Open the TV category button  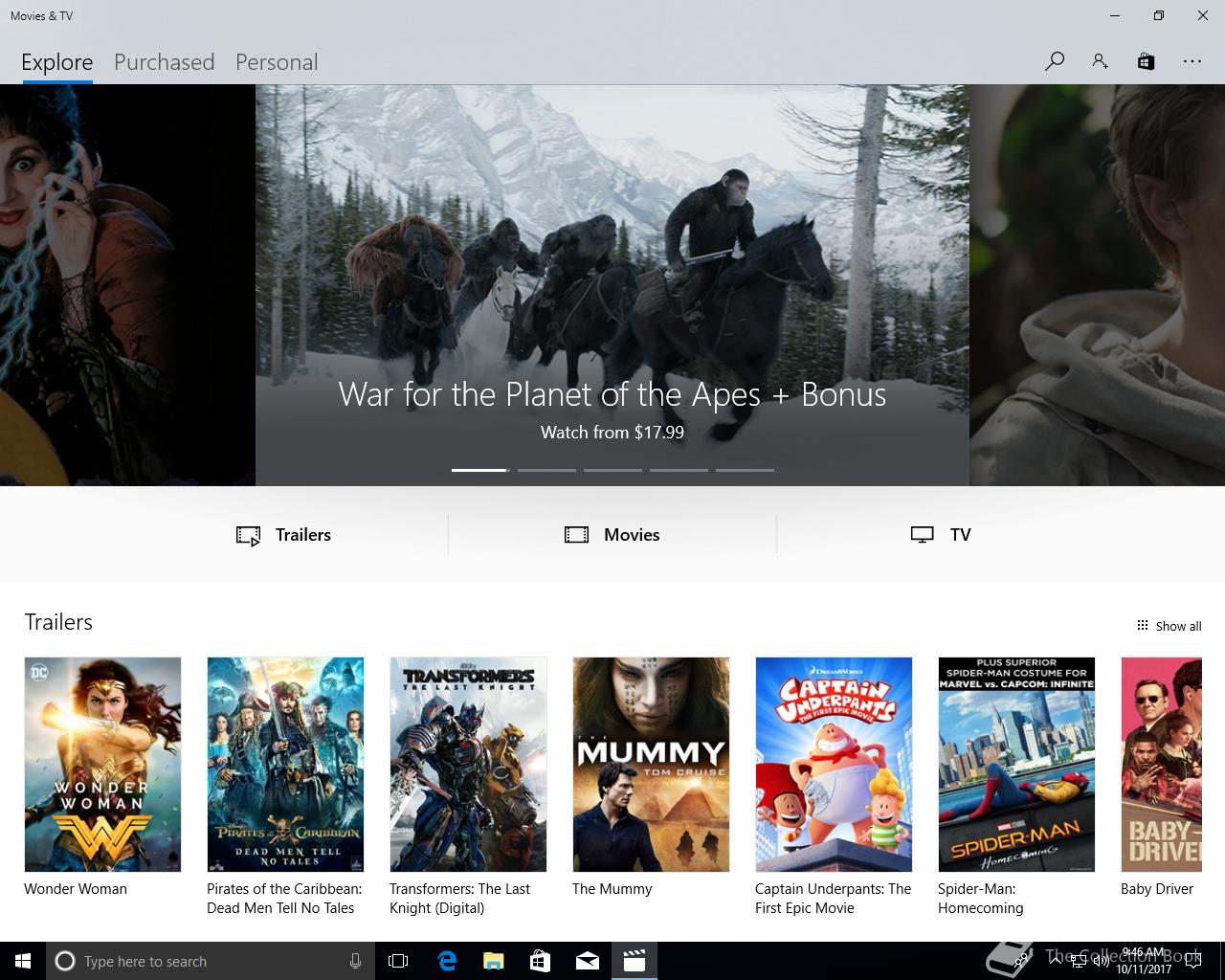coord(941,535)
